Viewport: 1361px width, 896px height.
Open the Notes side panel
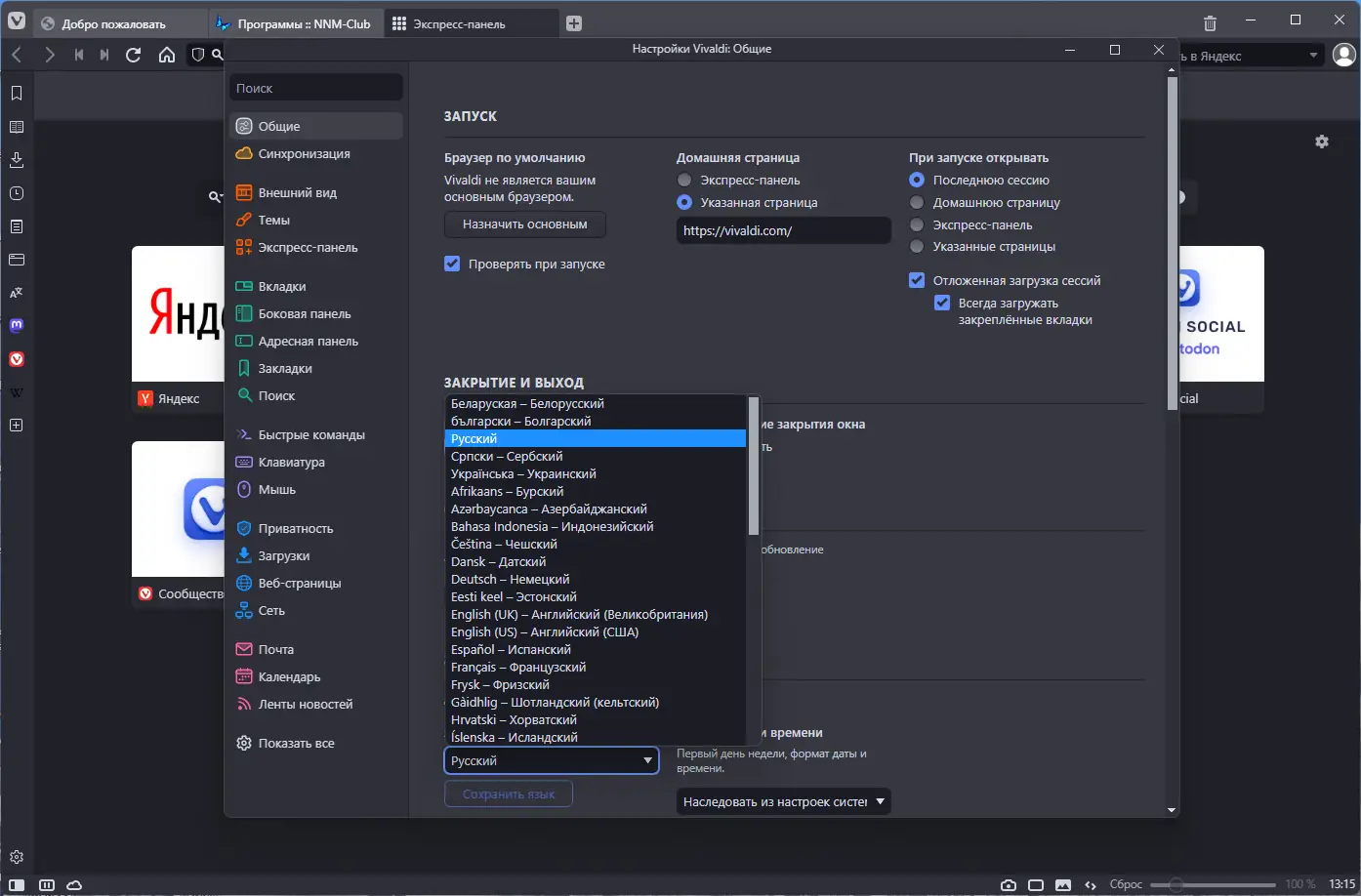click(17, 226)
